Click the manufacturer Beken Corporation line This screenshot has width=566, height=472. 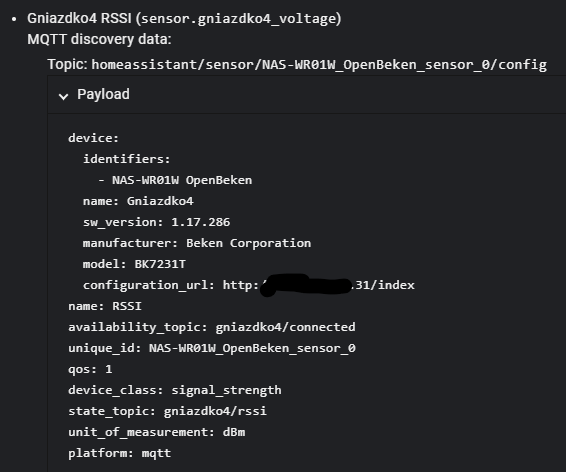pos(197,243)
